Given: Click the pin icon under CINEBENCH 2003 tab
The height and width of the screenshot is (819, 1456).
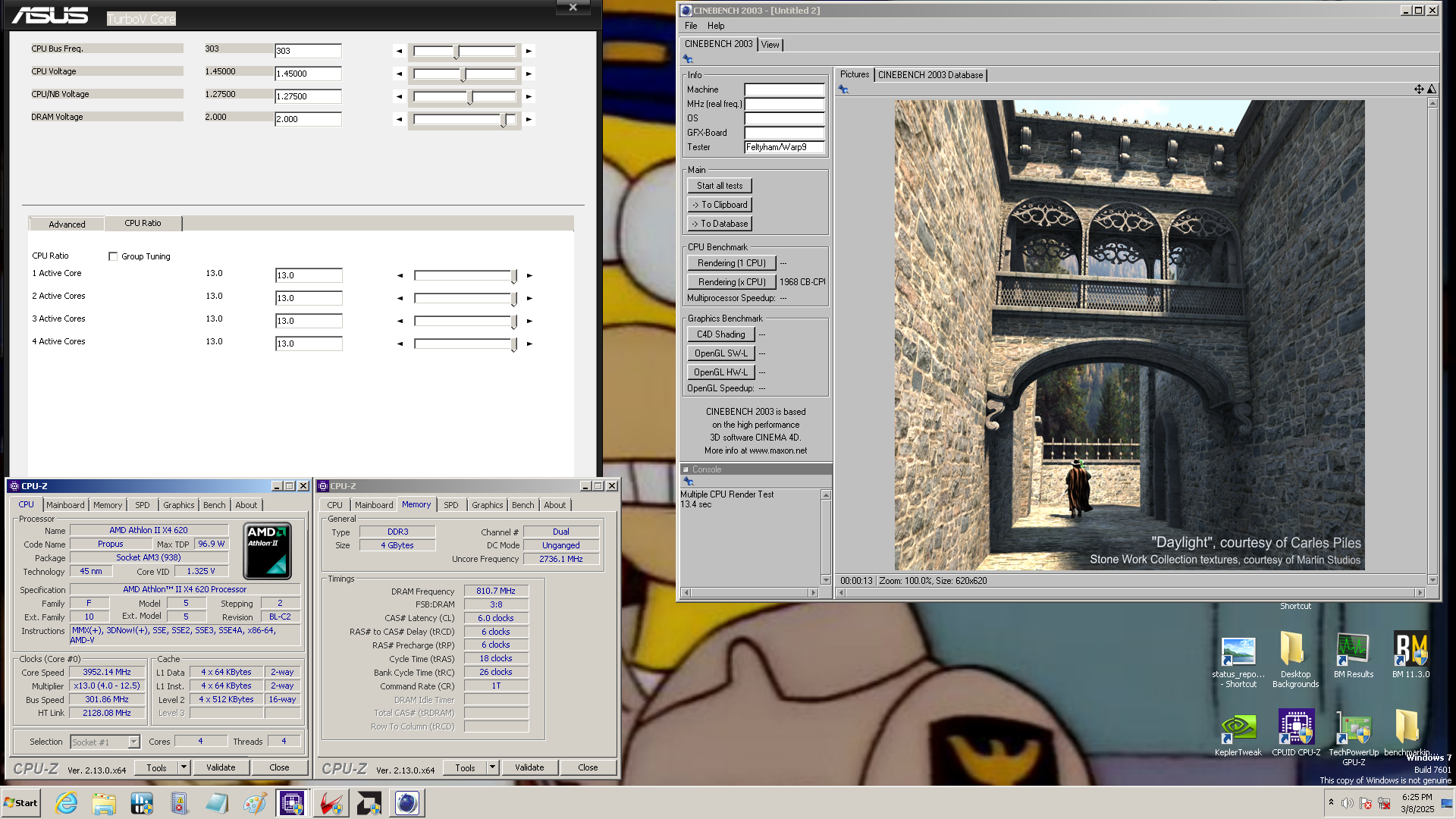Looking at the screenshot, I should click(x=689, y=59).
